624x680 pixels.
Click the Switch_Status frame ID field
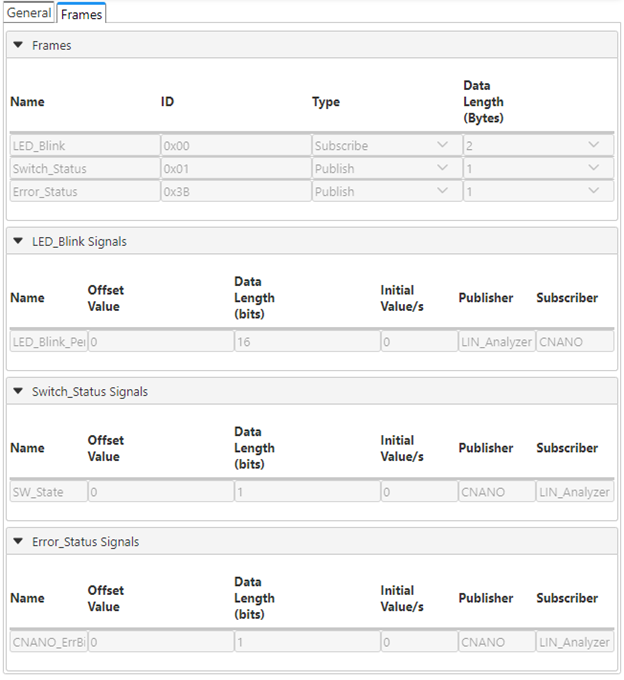pyautogui.click(x=235, y=169)
